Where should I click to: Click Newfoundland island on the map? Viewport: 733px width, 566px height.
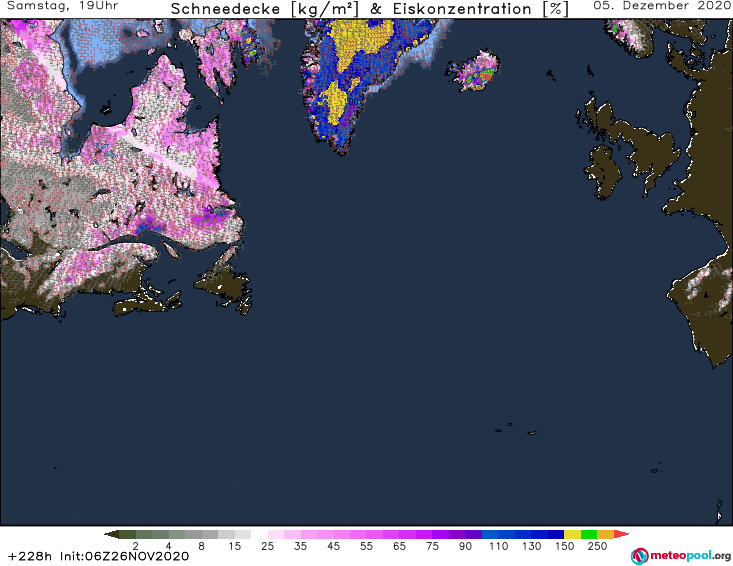[225, 283]
